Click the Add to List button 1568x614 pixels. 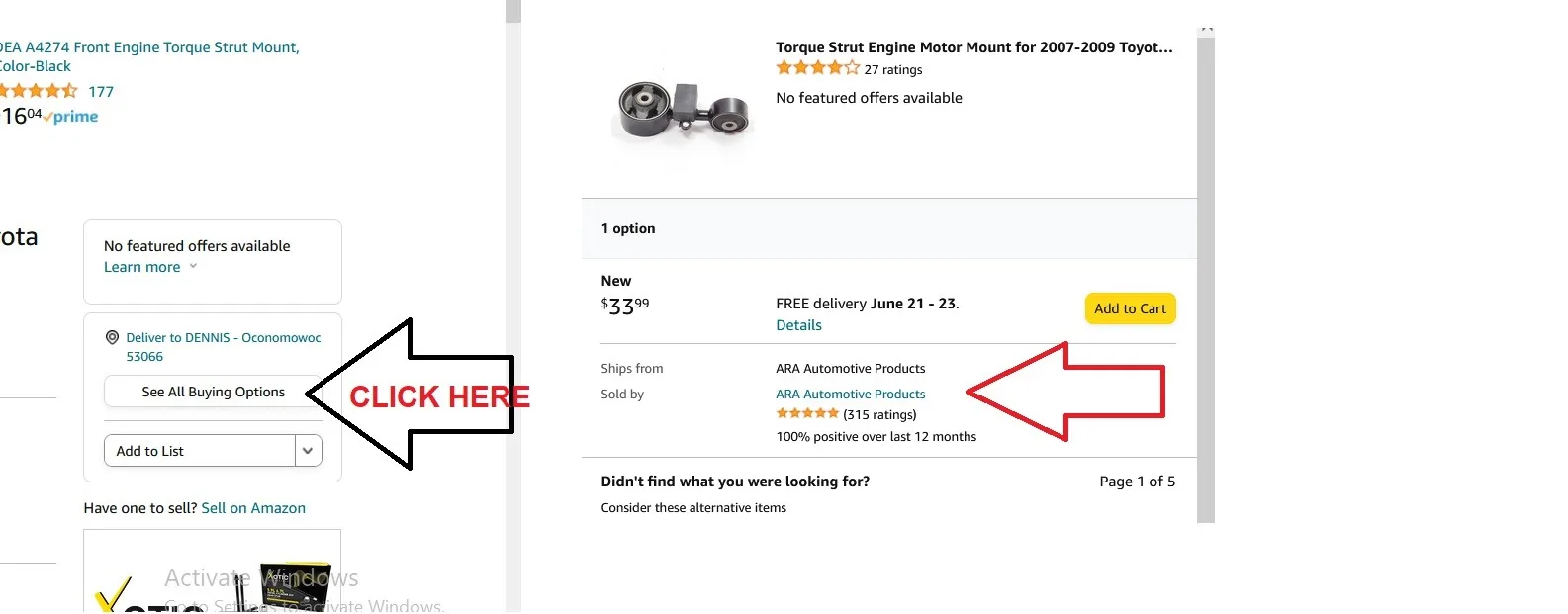coord(200,451)
